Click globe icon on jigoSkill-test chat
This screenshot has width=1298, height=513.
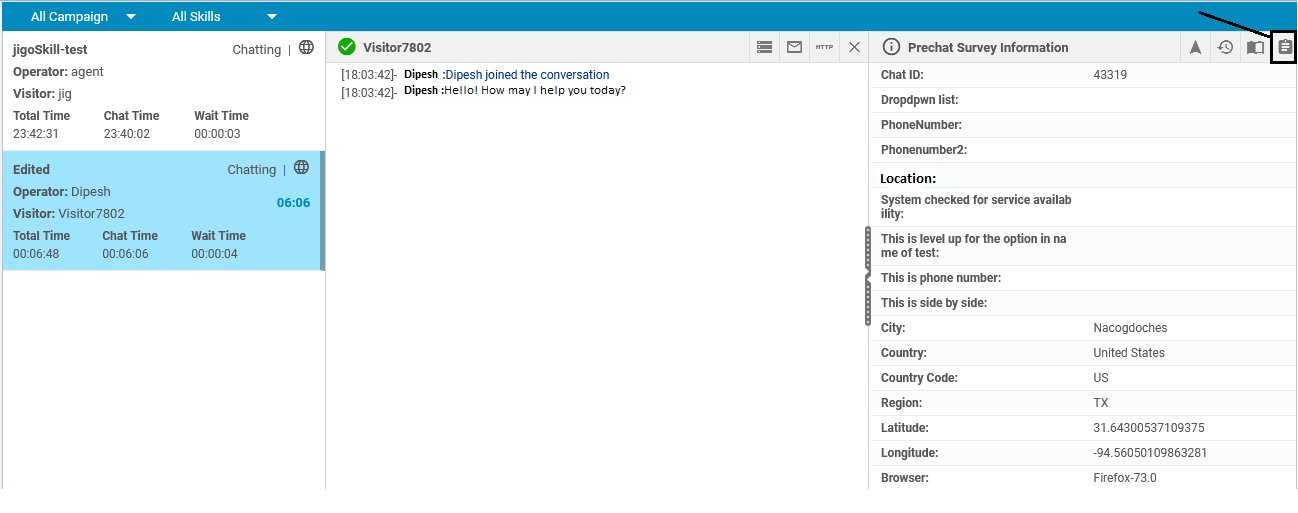307,48
